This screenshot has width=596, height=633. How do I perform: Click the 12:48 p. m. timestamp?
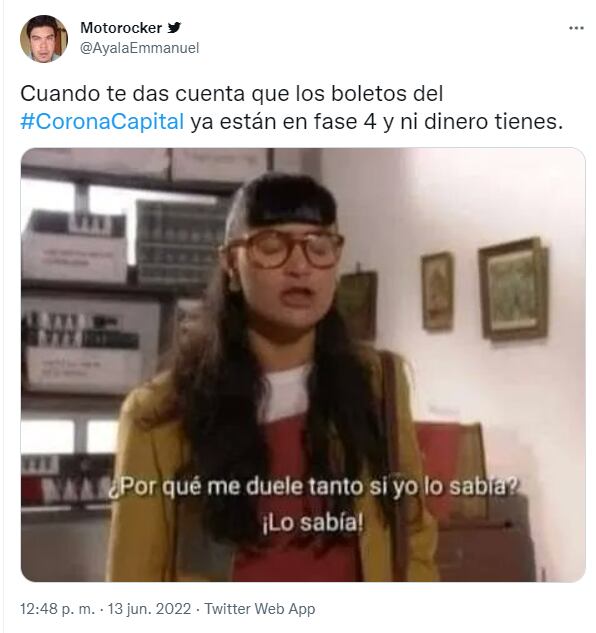point(57,608)
